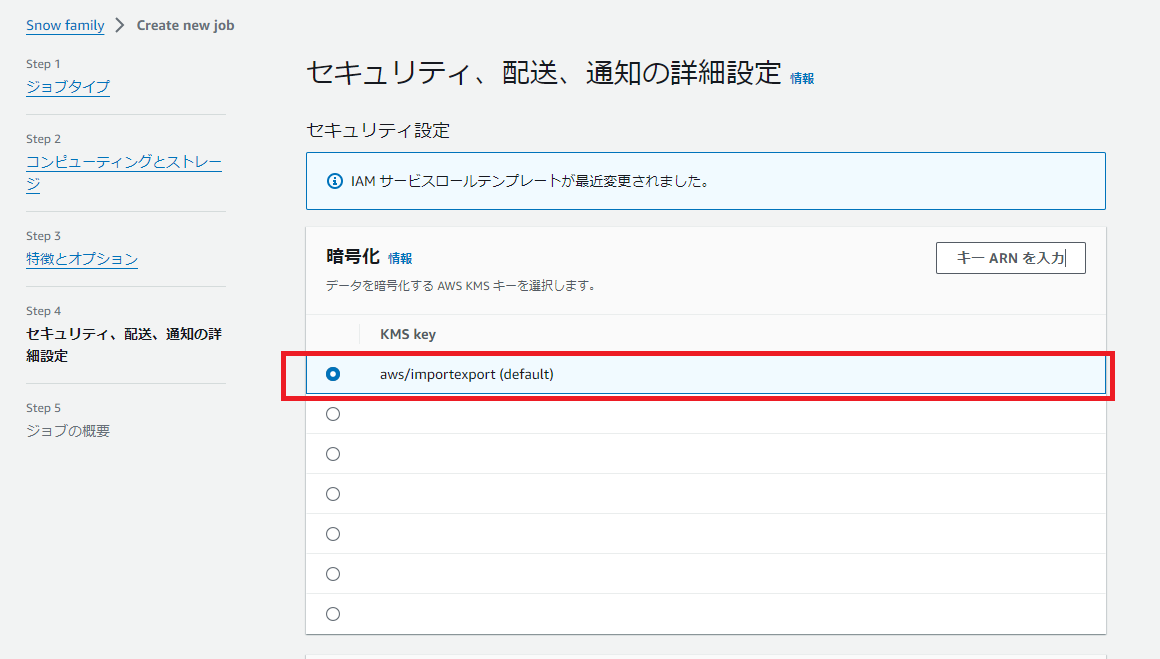
Task: Click the info icon in IAM alert banner
Action: pyautogui.click(x=334, y=181)
